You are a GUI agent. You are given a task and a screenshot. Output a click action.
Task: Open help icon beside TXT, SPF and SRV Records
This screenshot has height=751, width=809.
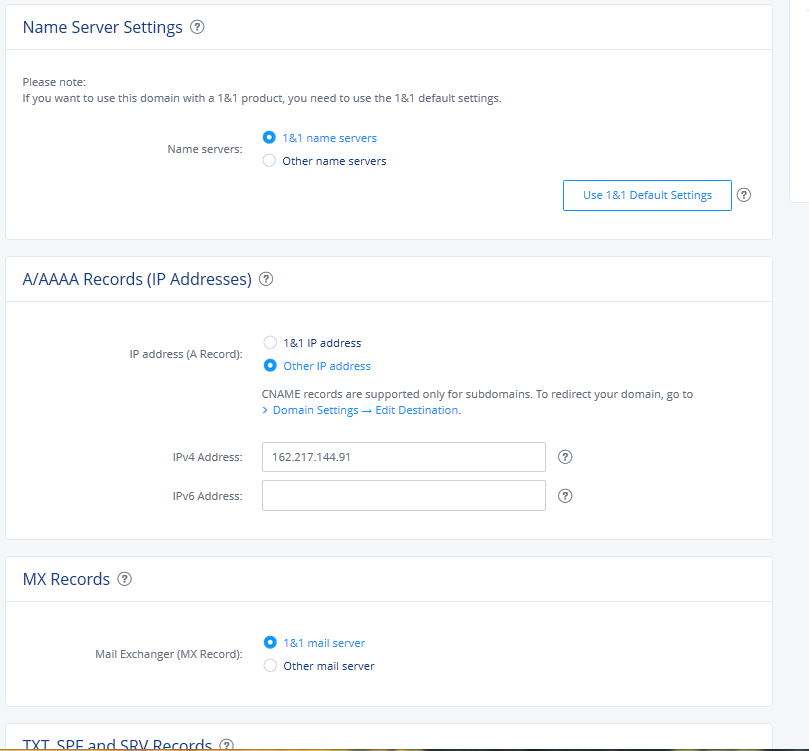tap(226, 744)
